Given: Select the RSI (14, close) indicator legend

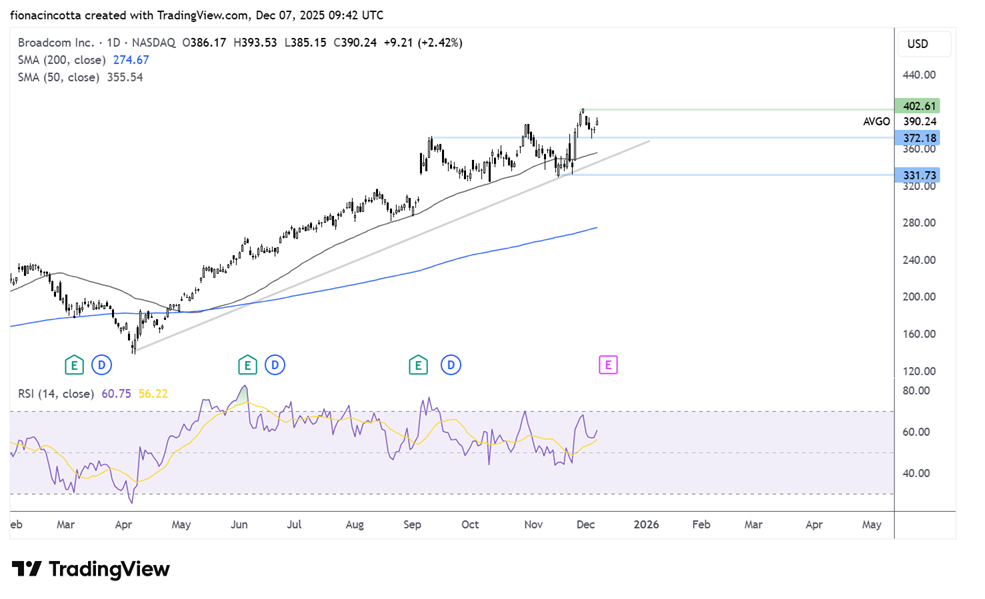Looking at the screenshot, I should pos(56,394).
